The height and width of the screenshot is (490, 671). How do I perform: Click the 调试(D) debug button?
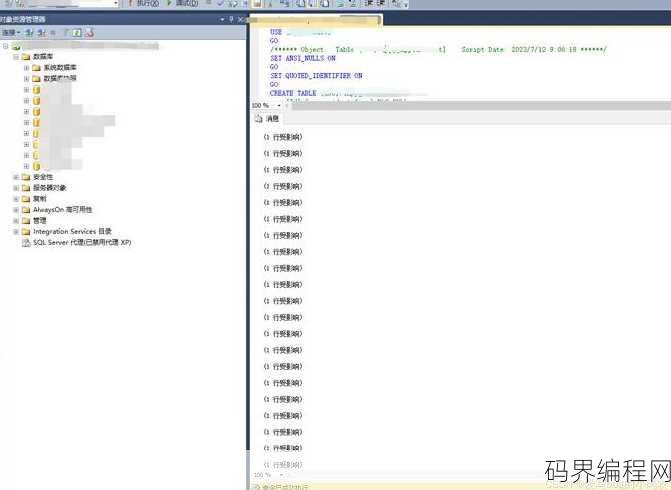coord(182,3)
